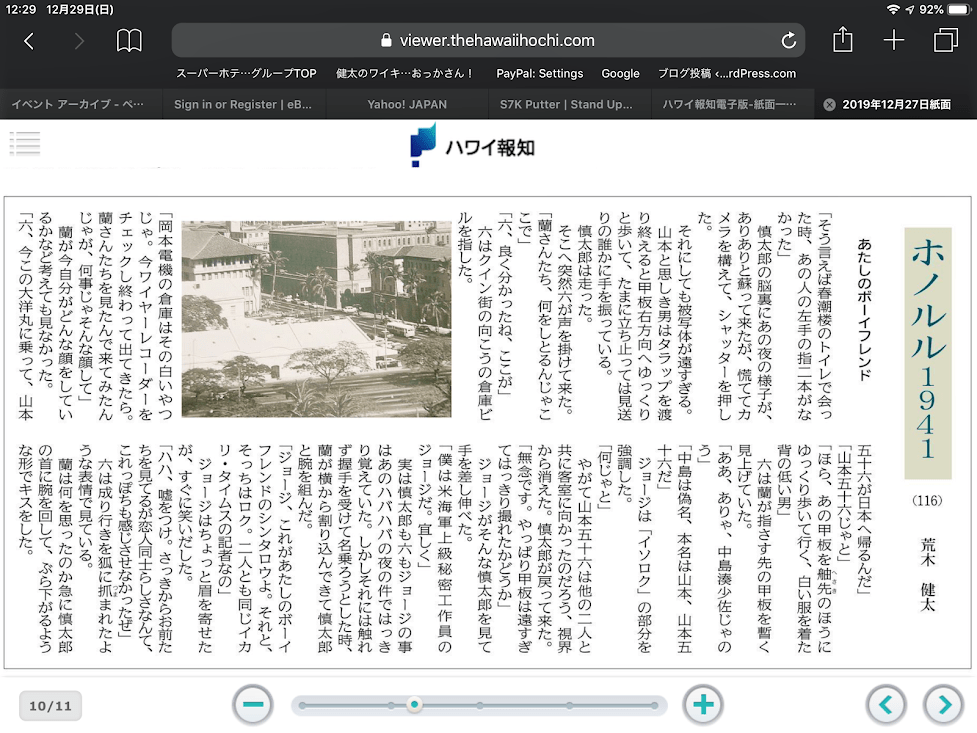Zoom in with the plus button
This screenshot has height=733, width=977.
[x=703, y=705]
